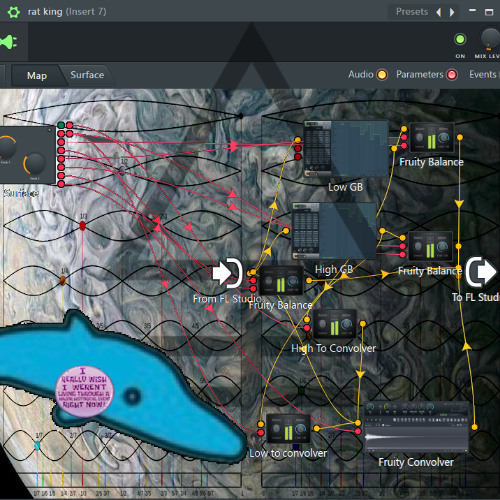
Task: Open the Surface control module
Action: point(27,155)
